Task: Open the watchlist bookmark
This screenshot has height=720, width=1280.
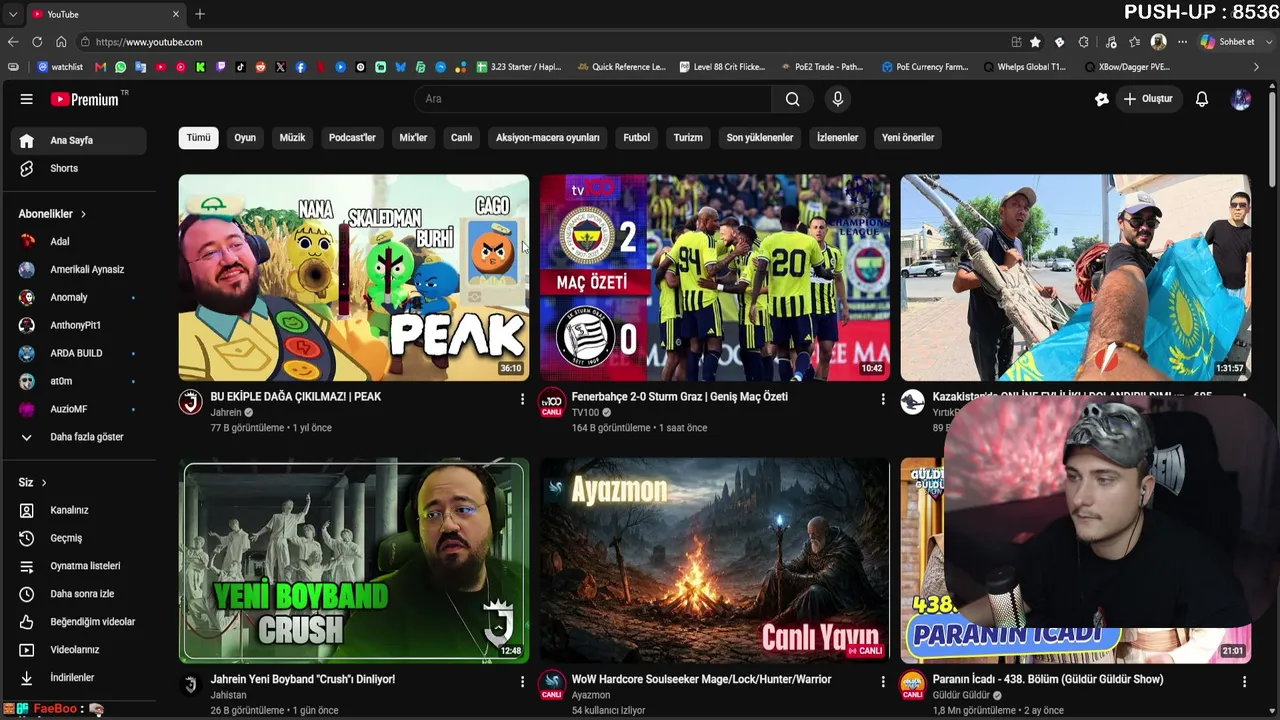Action: click(x=60, y=67)
